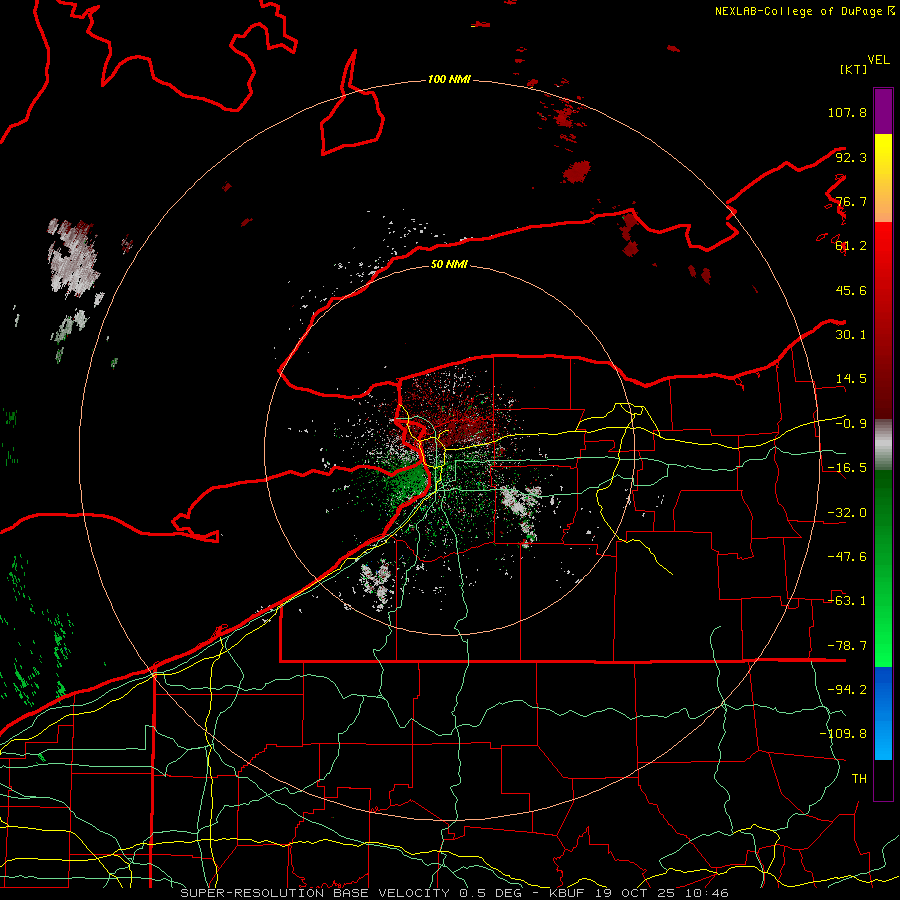Click the -16.5 value on the velocity scale
Screen dimensions: 900x900
coord(847,468)
